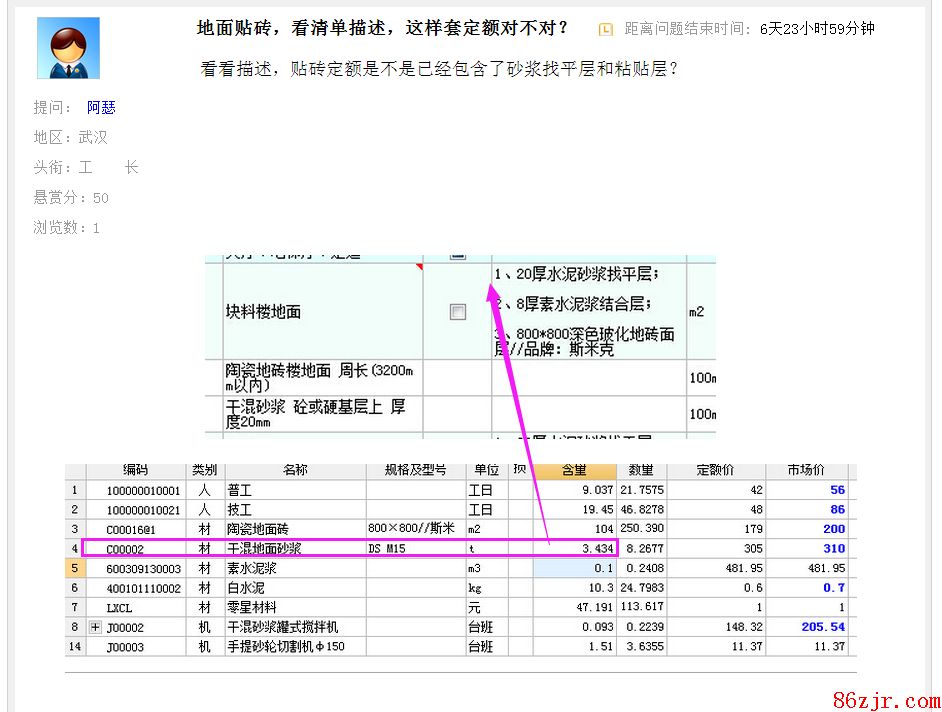Screen dimensions: 942x712
Task: Expand the J00002 row plus icon
Action: coord(96,627)
